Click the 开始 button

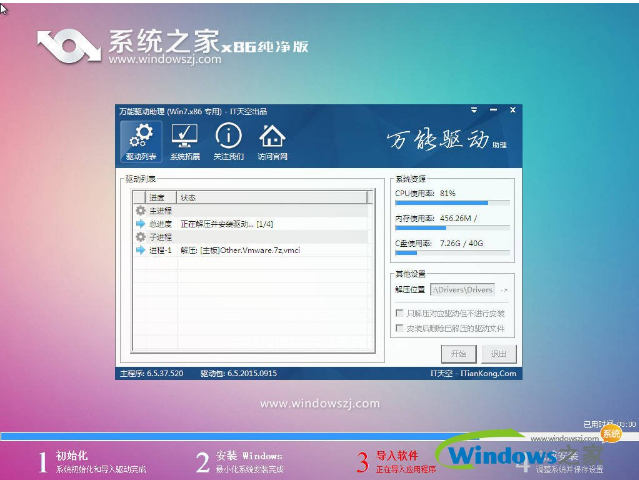[x=458, y=354]
